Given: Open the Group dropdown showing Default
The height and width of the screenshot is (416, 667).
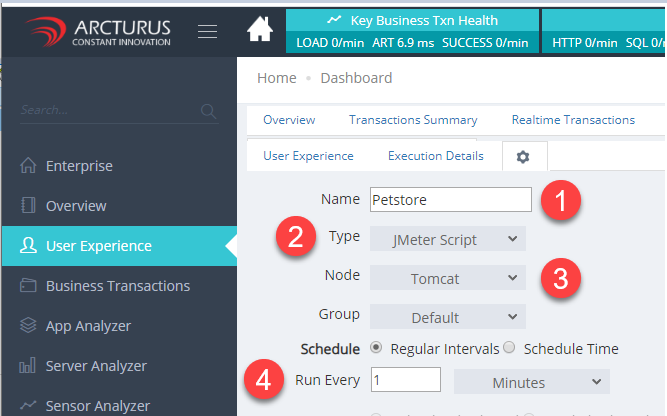Looking at the screenshot, I should click(x=447, y=317).
